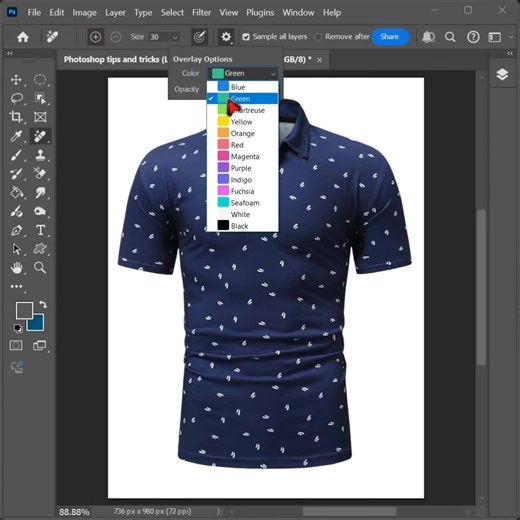Select the Smudge tool
Image resolution: width=520 pixels, height=520 pixels.
point(40,193)
